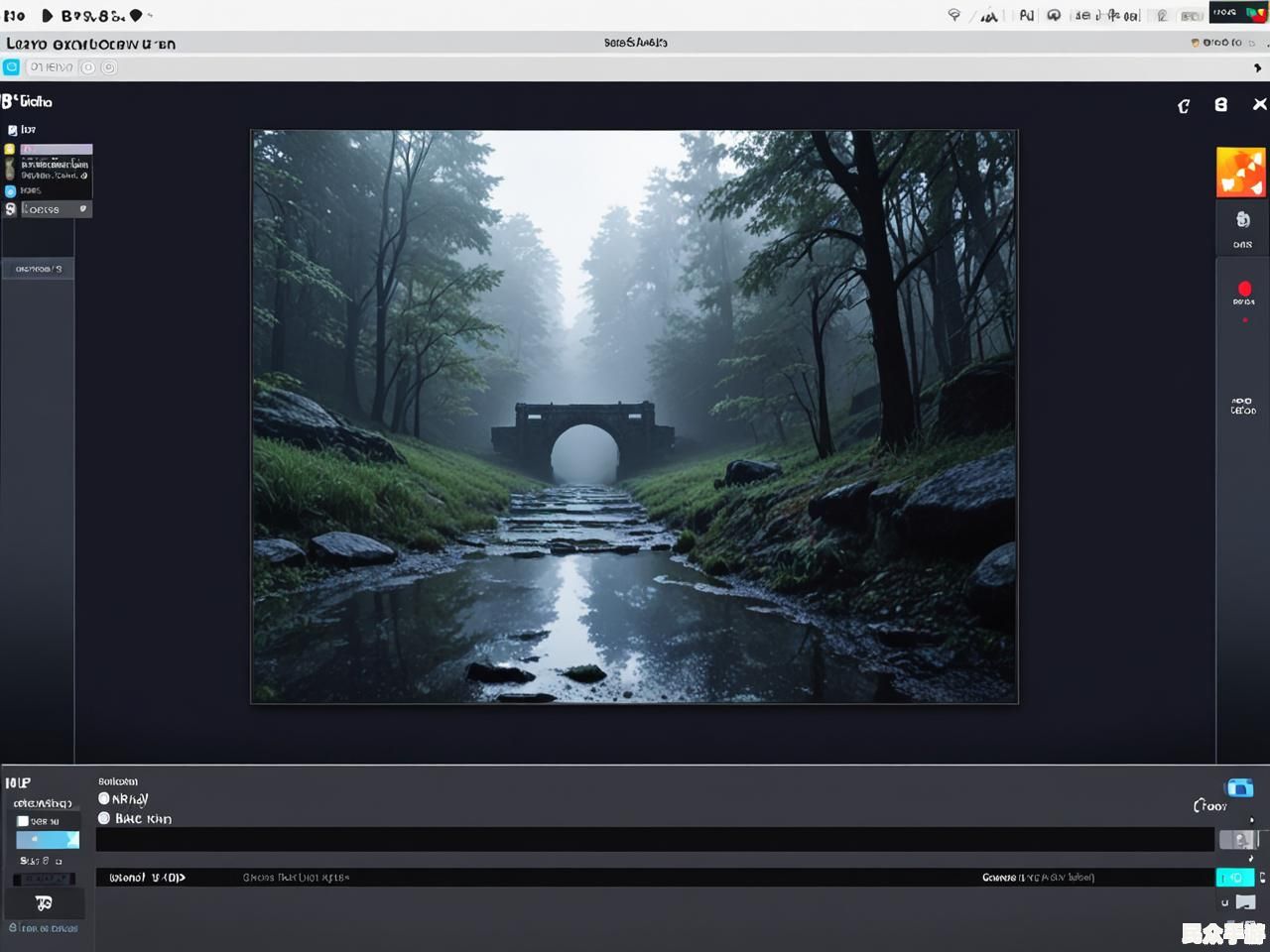Open the Wi-Fi status icon in the top bar

953,15
